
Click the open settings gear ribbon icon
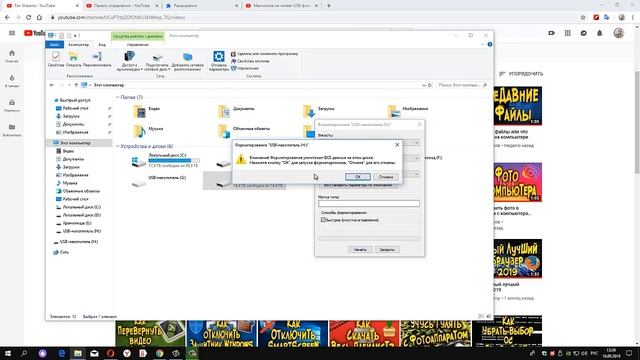tap(219, 61)
